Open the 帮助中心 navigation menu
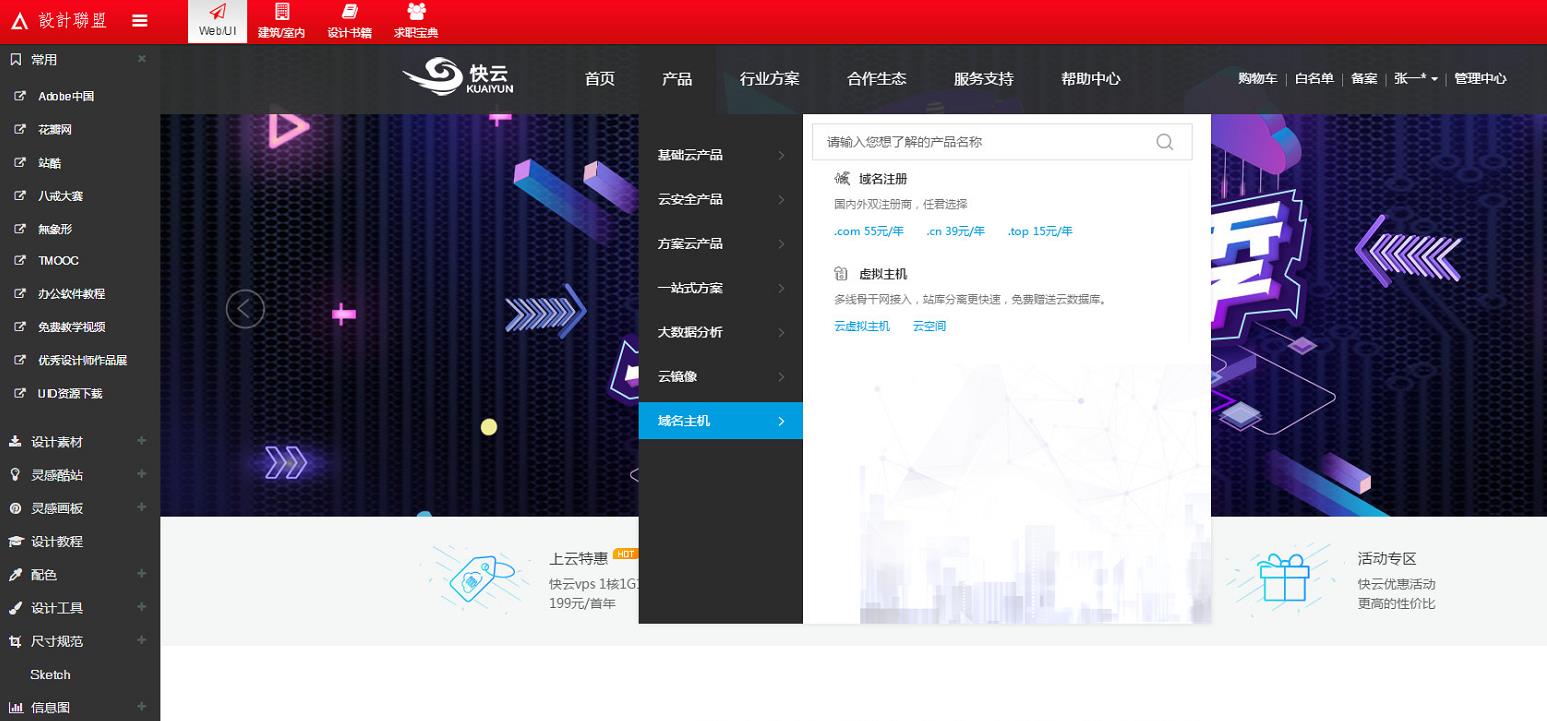 tap(1090, 78)
